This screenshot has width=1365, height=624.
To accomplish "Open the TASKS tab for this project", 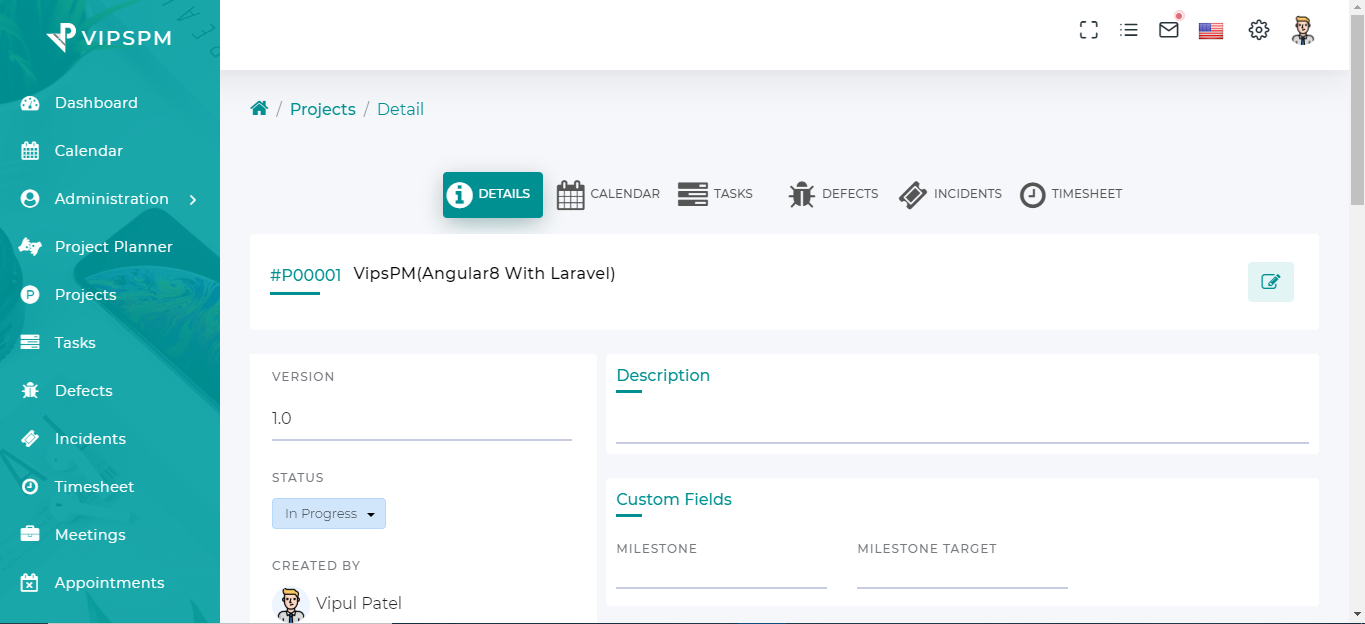I will click(x=716, y=194).
